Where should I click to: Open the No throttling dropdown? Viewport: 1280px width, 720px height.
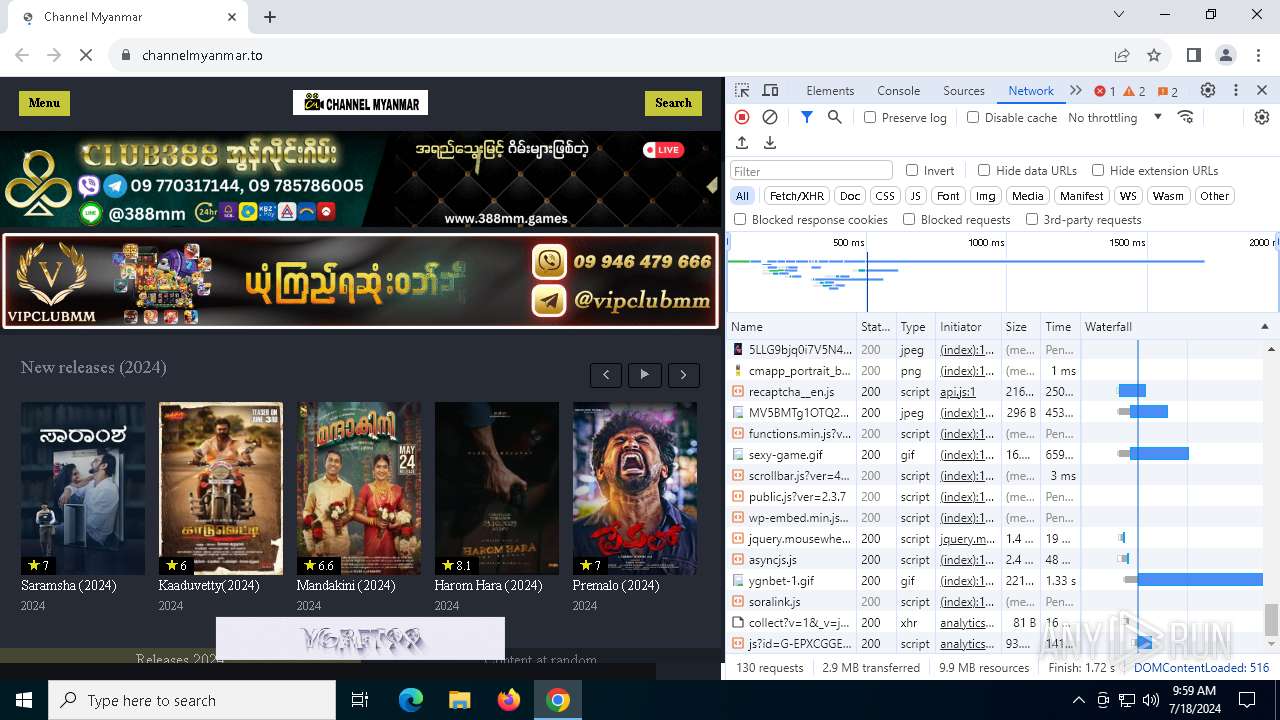tap(1115, 117)
